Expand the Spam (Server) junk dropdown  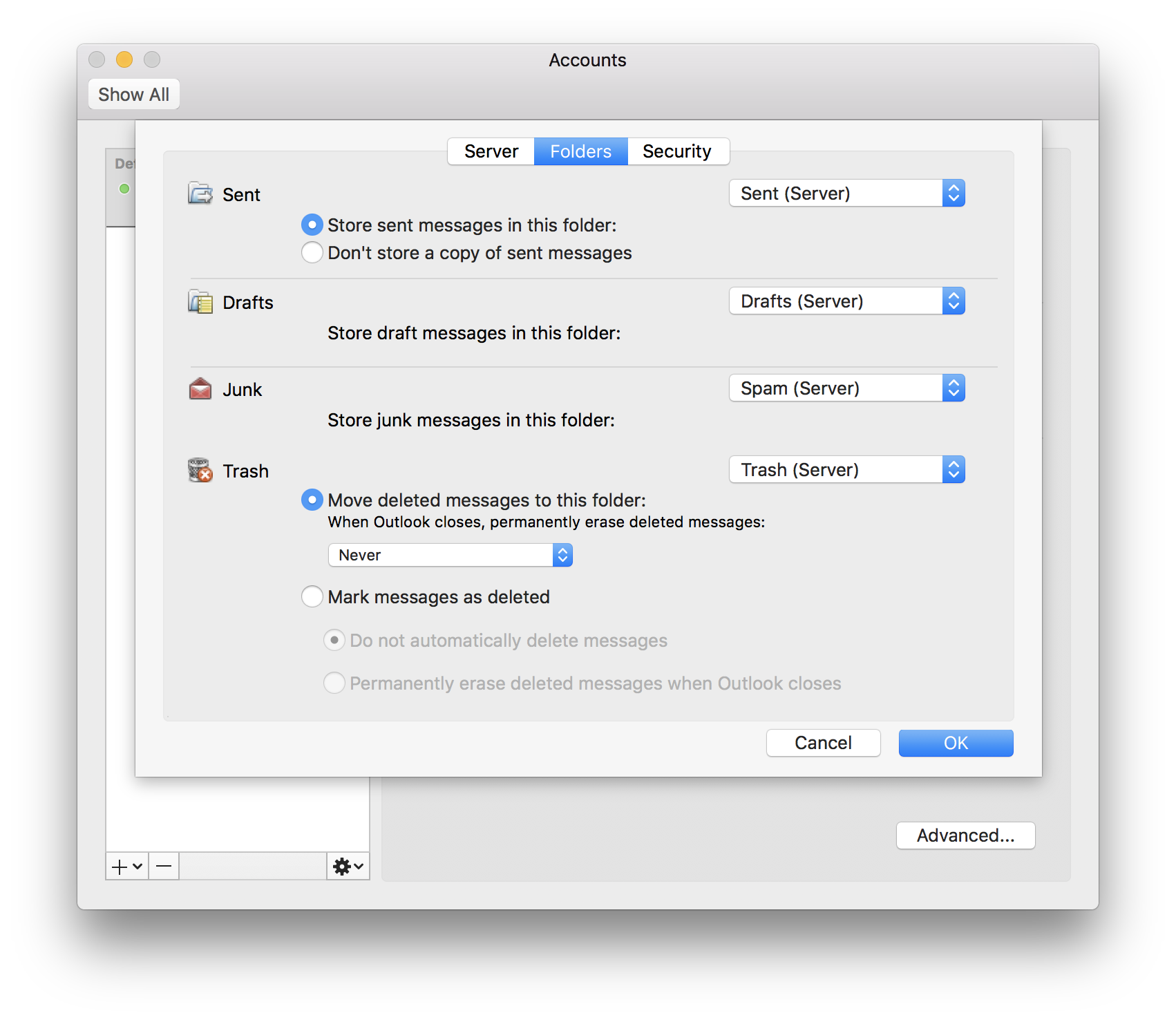[846, 388]
